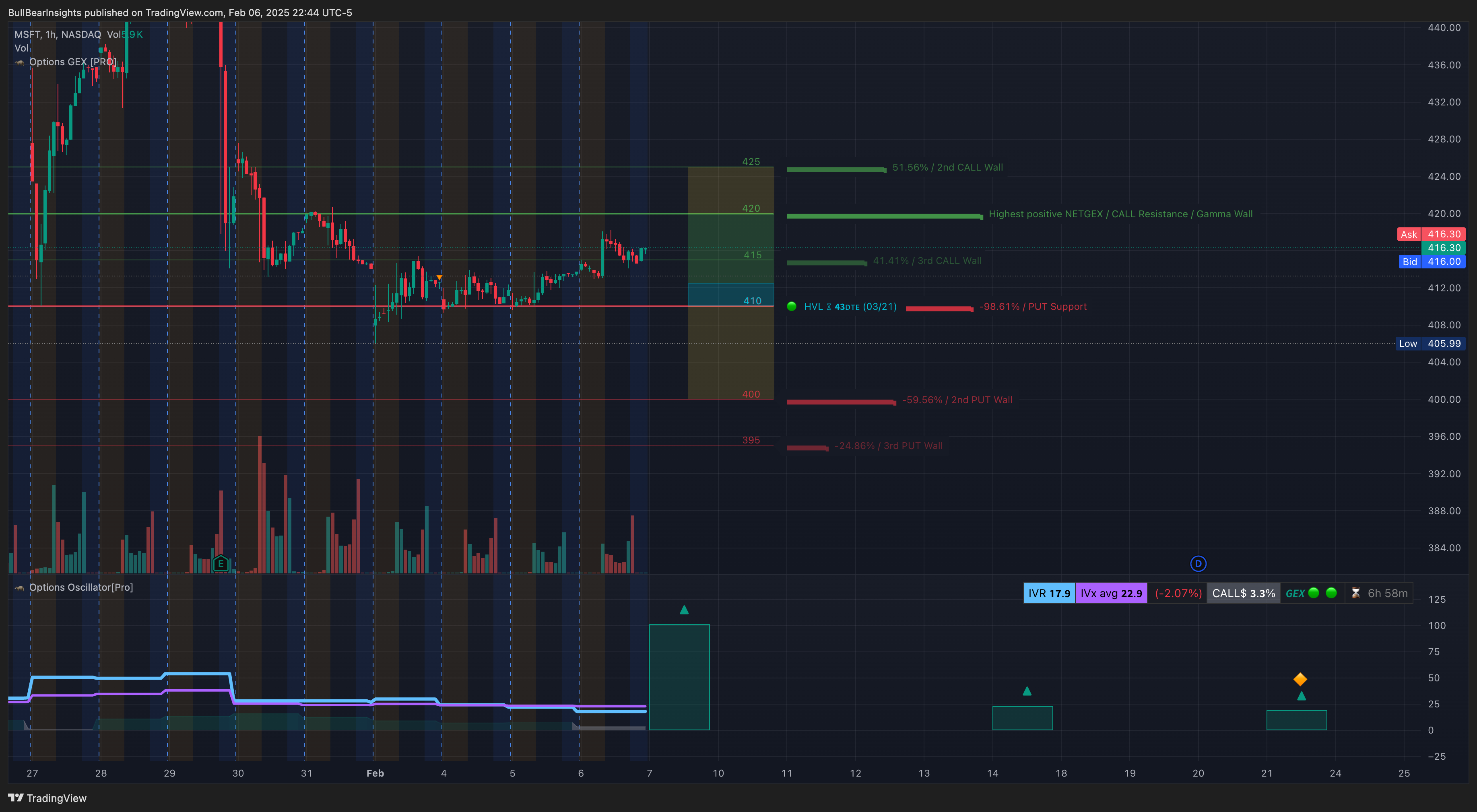Click the 410 level label in the blue zone

[x=752, y=301]
